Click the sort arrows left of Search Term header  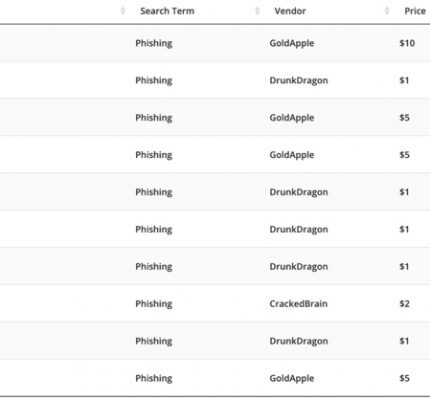[123, 11]
